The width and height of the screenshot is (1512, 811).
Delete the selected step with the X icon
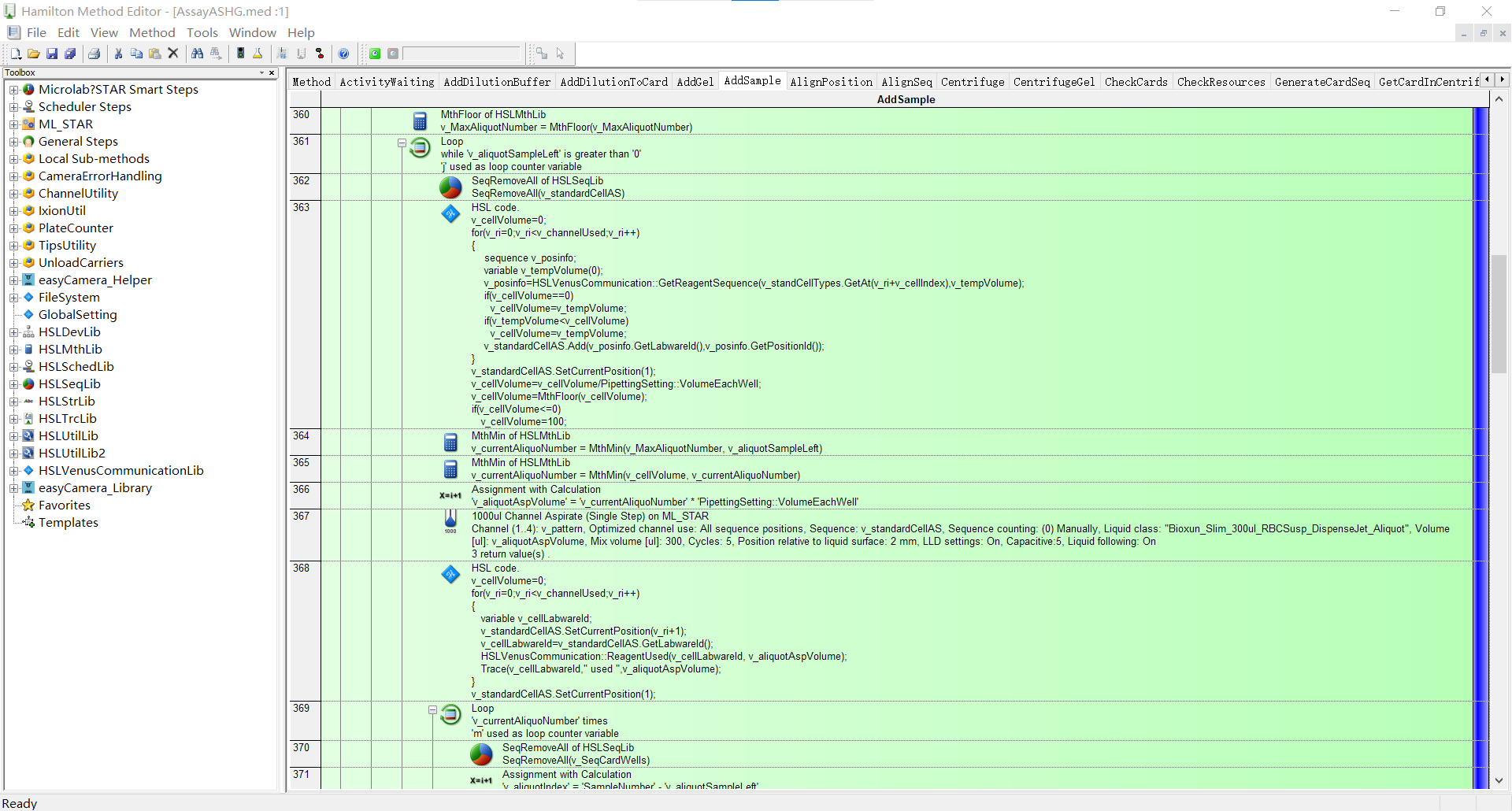(173, 54)
